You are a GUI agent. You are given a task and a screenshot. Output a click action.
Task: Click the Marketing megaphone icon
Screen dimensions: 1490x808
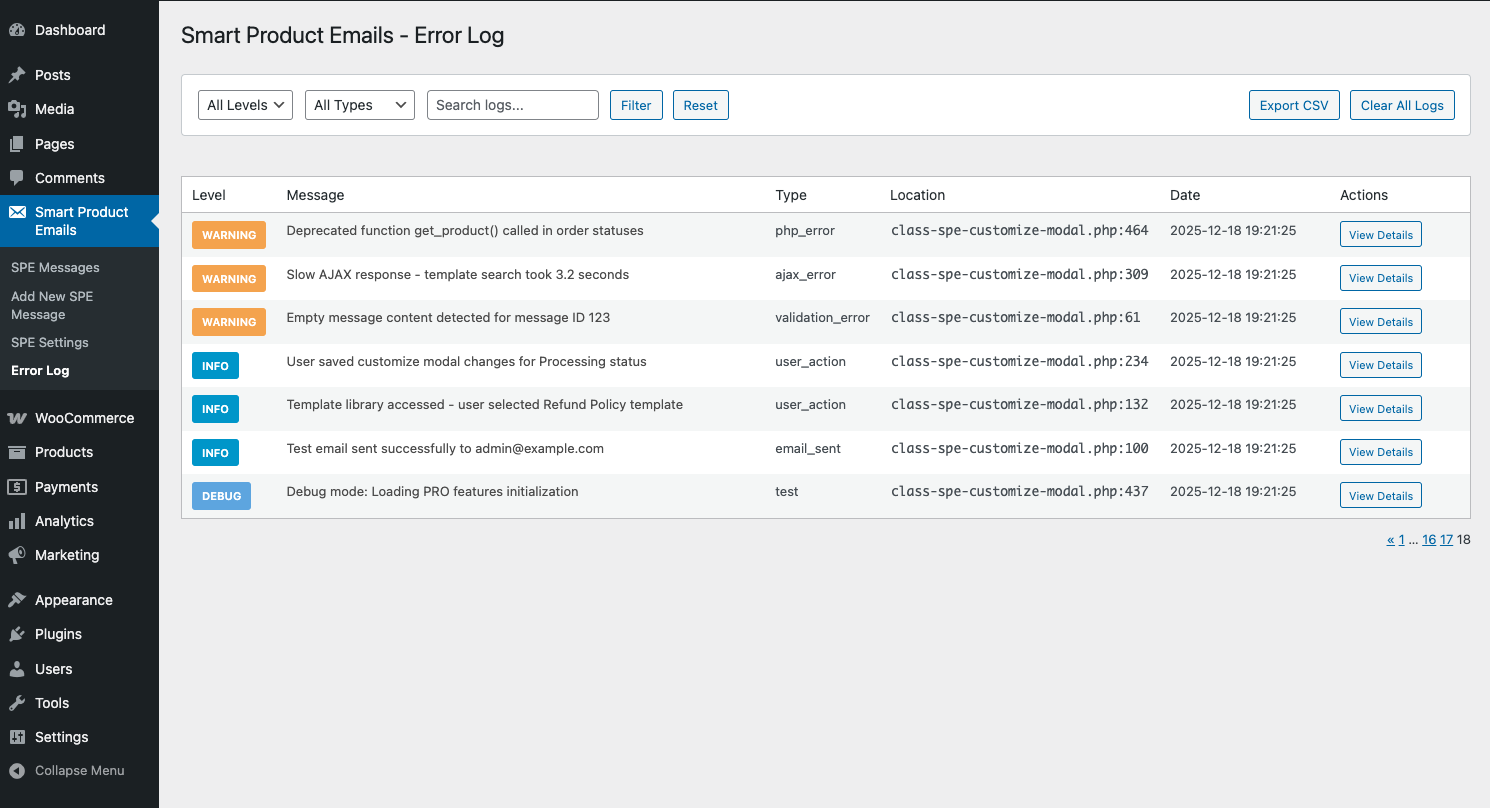(17, 555)
